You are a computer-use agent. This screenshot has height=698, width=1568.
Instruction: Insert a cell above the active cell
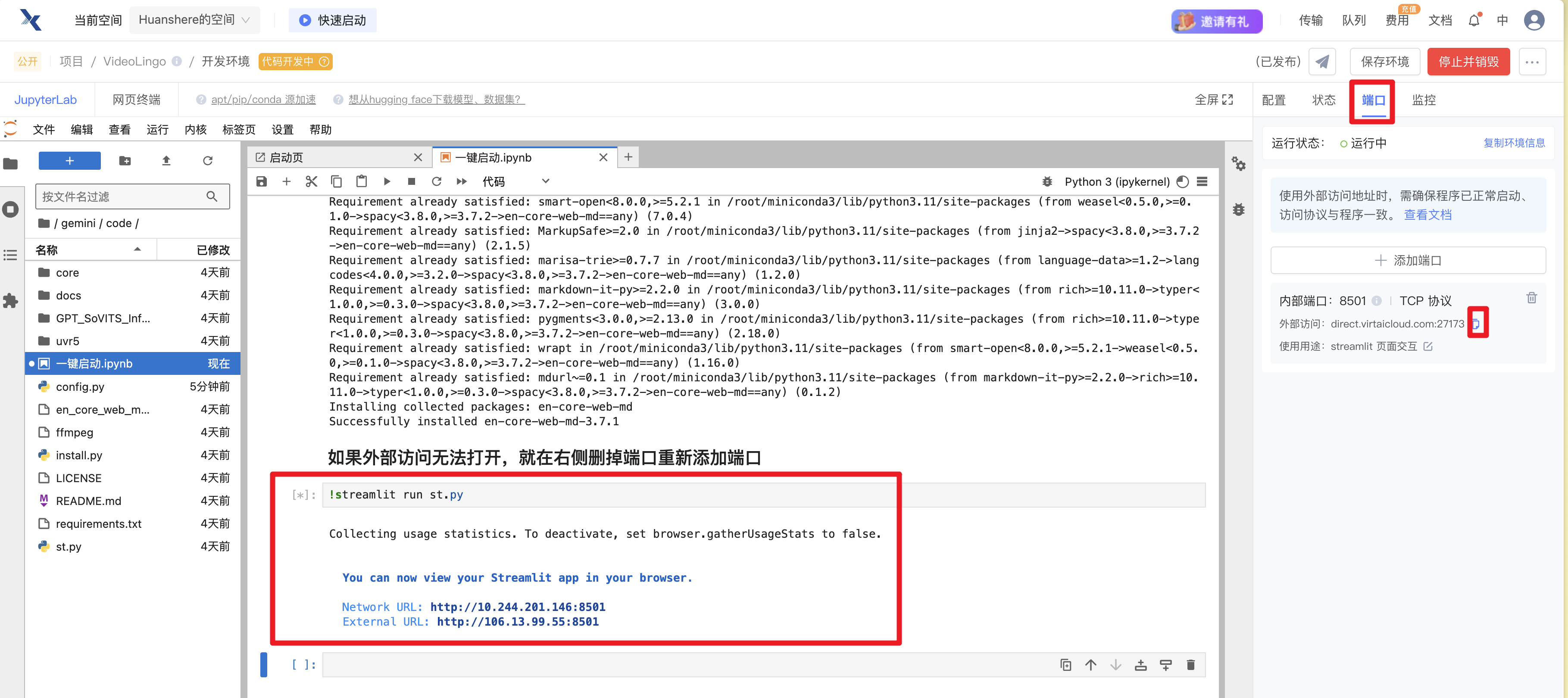1141,664
